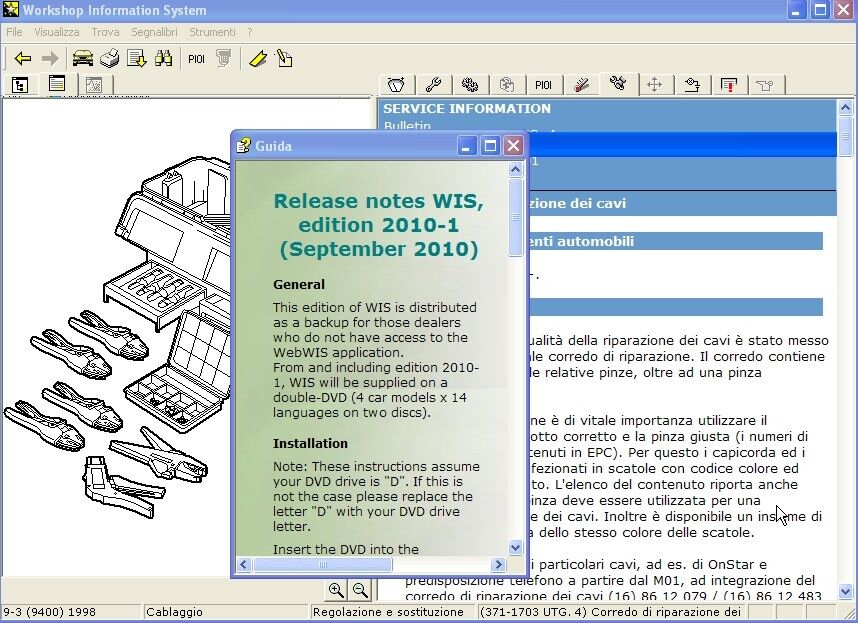This screenshot has height=623, width=858.
Task: Open the Visualizza menu
Action: tap(57, 32)
